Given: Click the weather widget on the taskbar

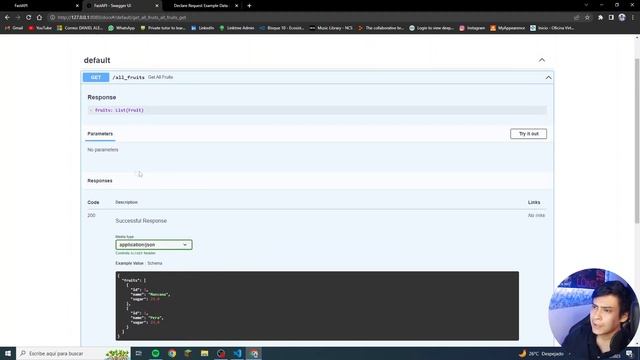Looking at the screenshot, I should tap(542, 353).
